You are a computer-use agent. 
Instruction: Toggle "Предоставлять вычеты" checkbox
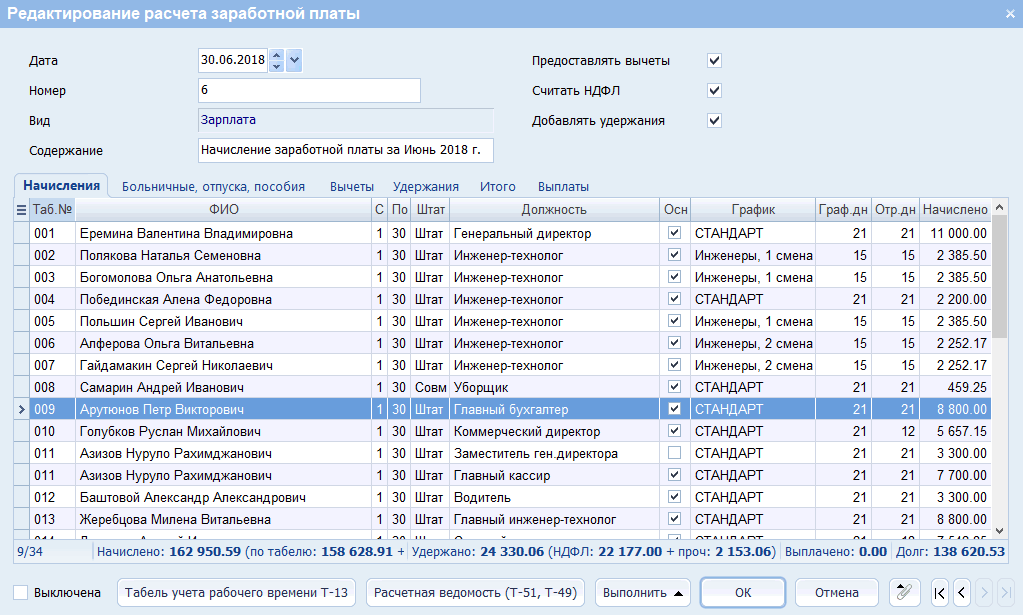(x=714, y=61)
